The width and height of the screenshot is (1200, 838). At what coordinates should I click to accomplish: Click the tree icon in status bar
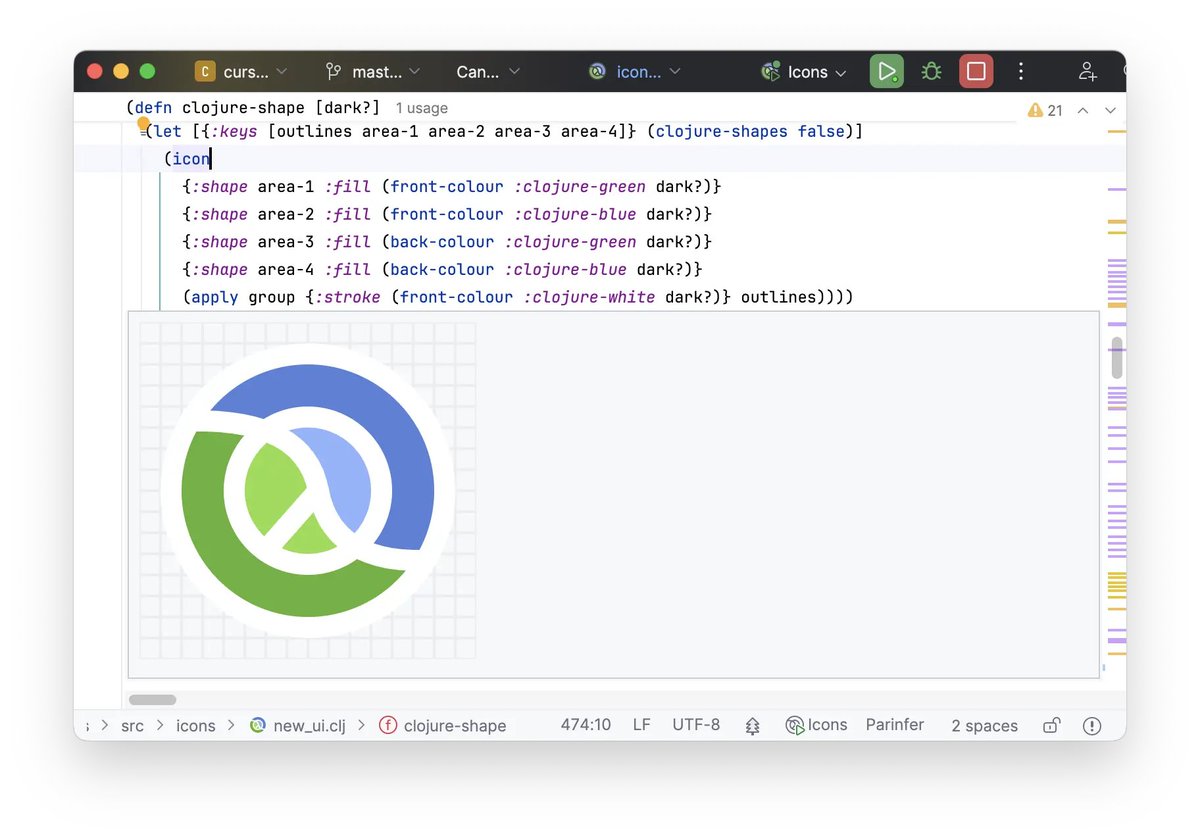point(752,726)
